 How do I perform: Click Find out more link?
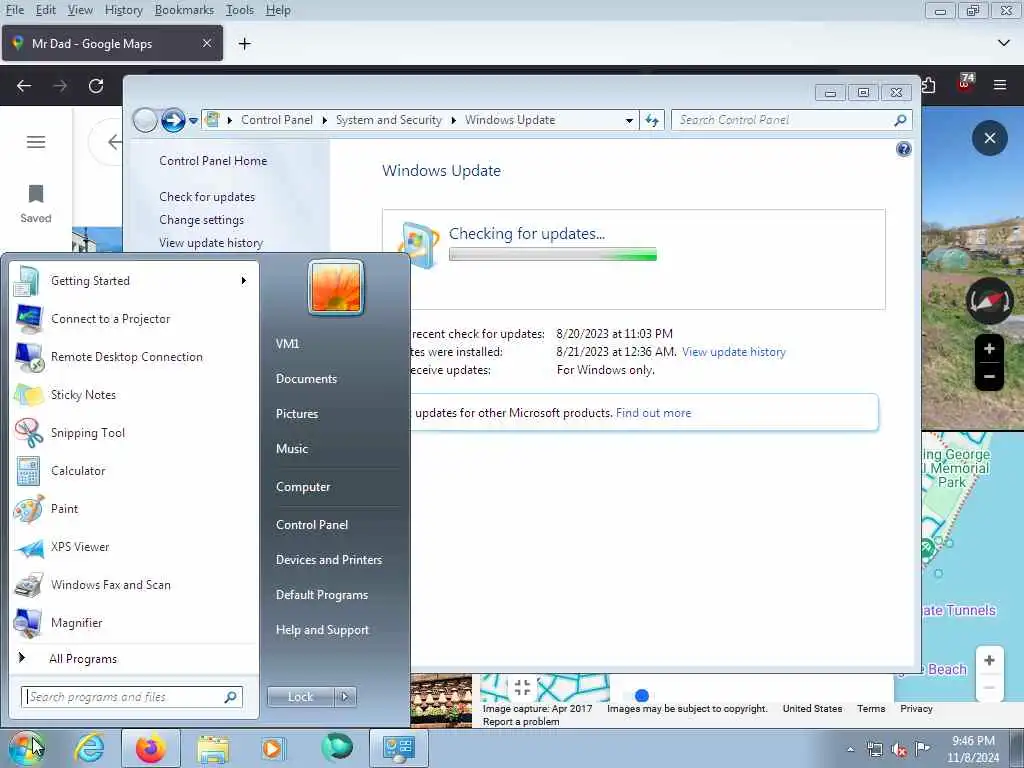653,413
